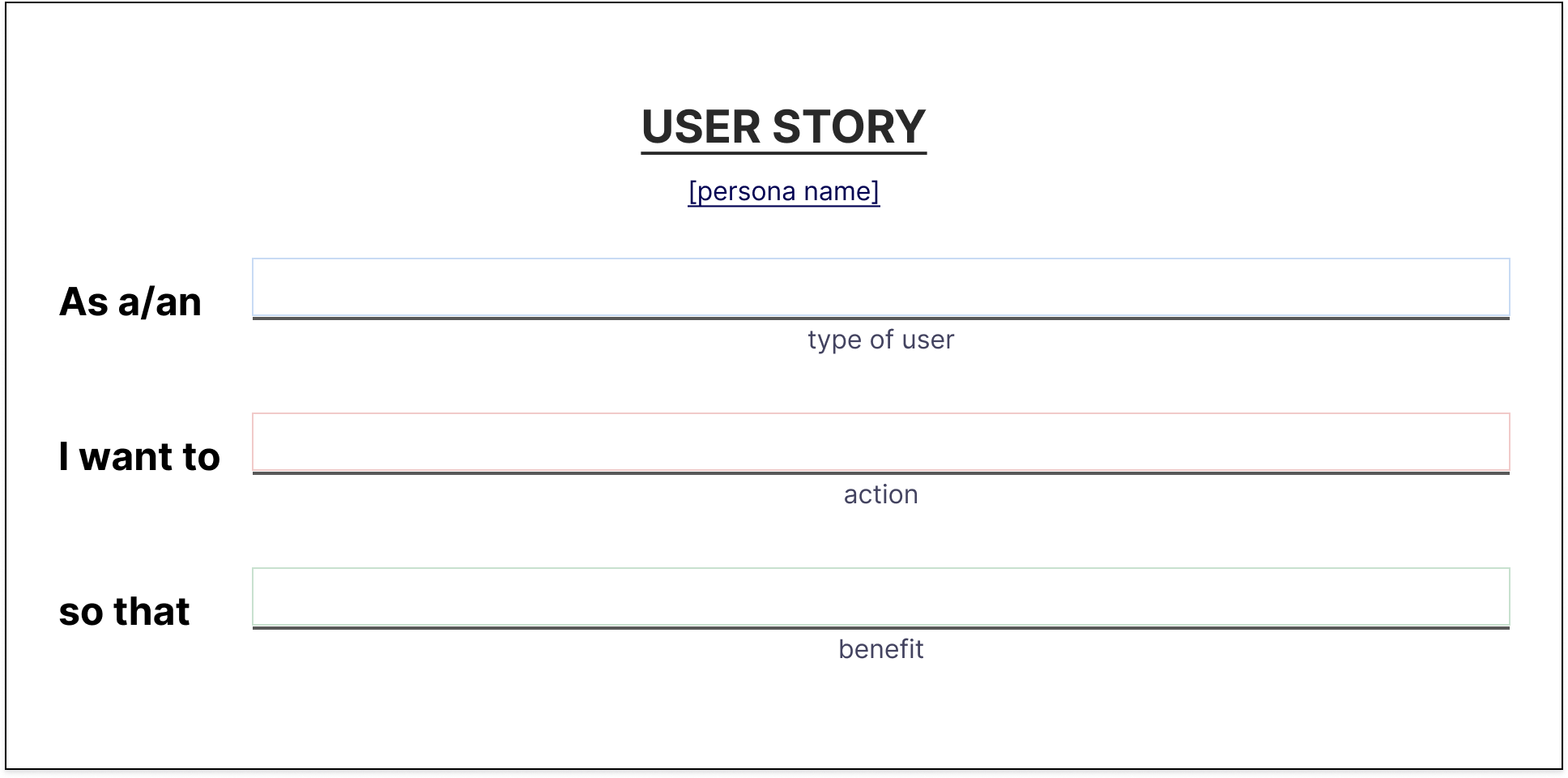
Task: Click dark underline below type of user field
Action: point(881,318)
